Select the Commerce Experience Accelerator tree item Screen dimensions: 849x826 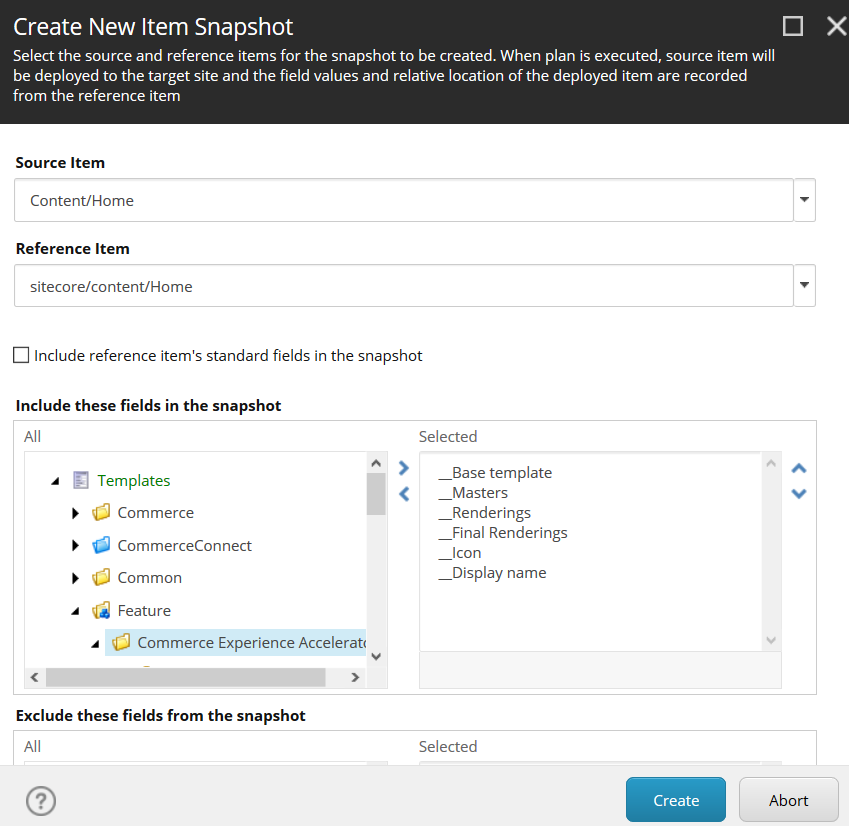[x=252, y=643]
